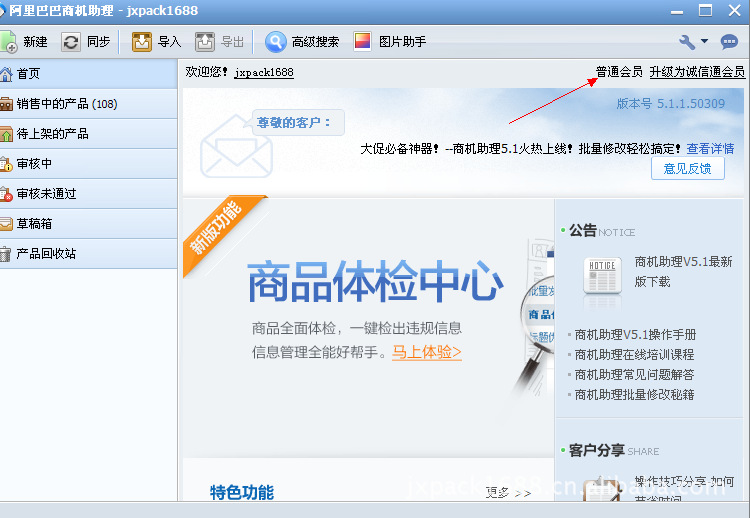
Task: Minimize the 阿里巴巴商机助理 window
Action: pyautogui.click(x=677, y=11)
